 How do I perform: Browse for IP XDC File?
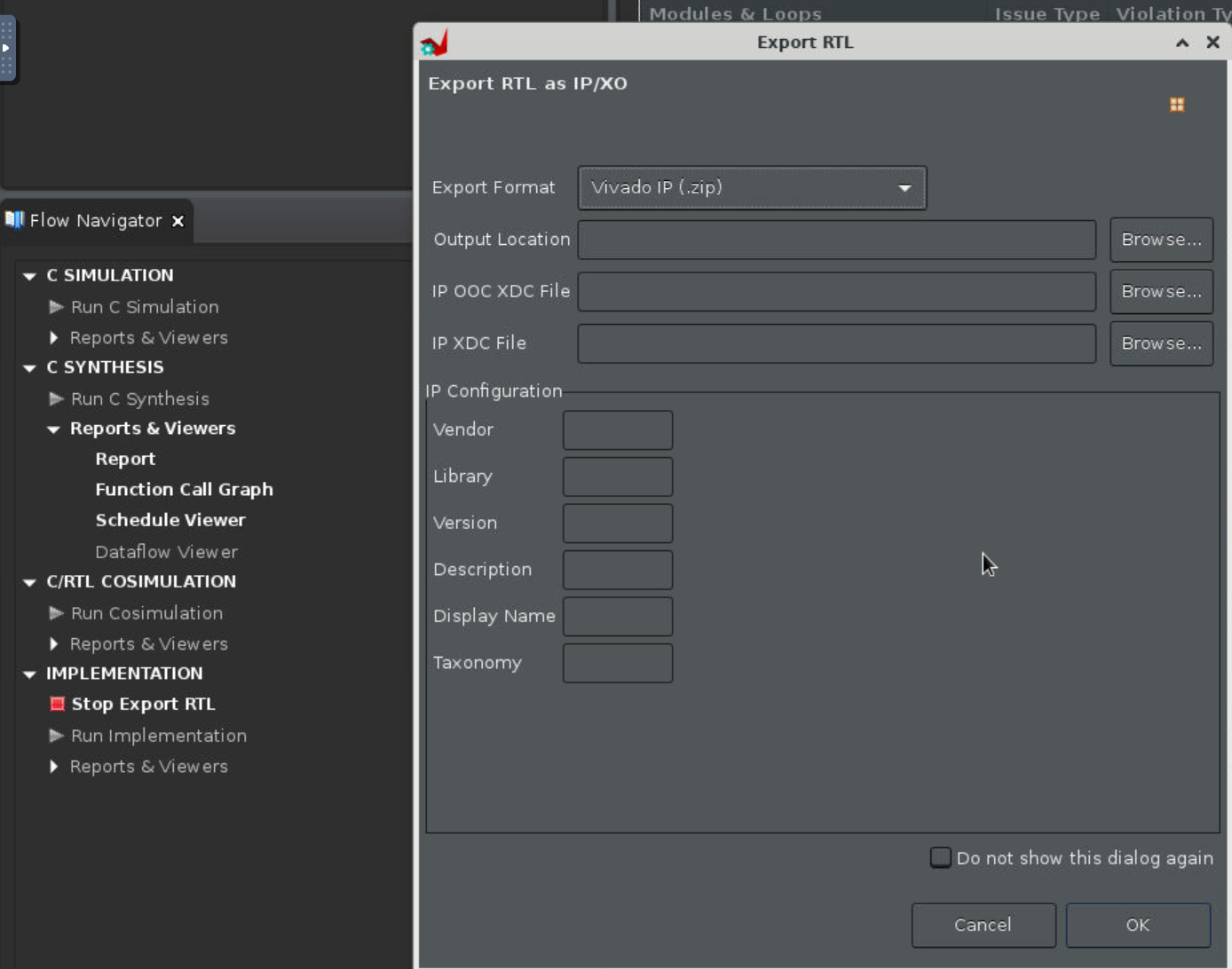click(1161, 343)
